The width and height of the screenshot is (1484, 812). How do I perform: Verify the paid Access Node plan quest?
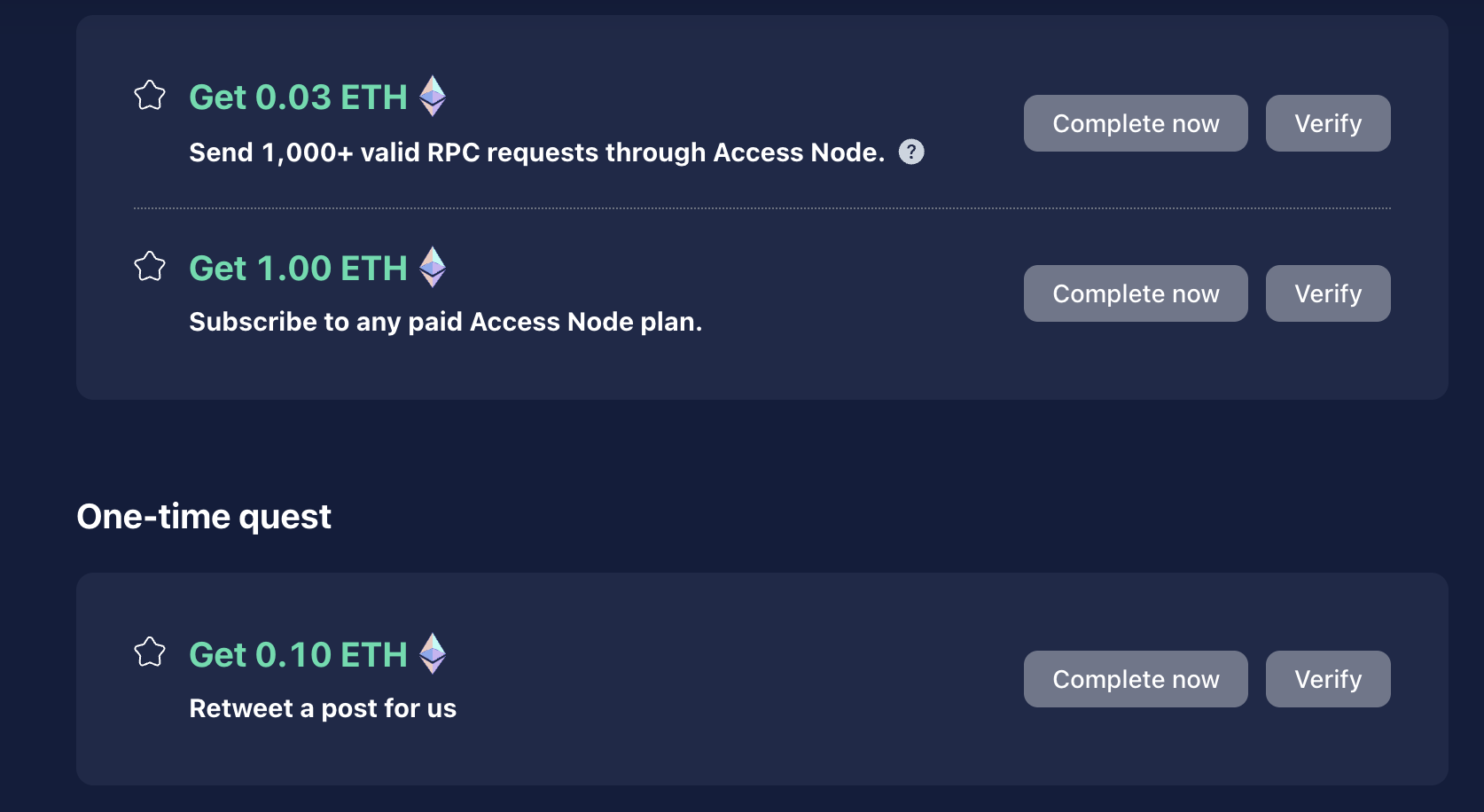tap(1328, 293)
